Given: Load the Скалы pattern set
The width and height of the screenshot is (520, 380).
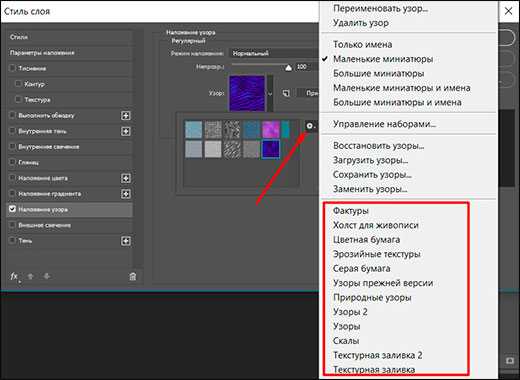Looking at the screenshot, I should 346,341.
